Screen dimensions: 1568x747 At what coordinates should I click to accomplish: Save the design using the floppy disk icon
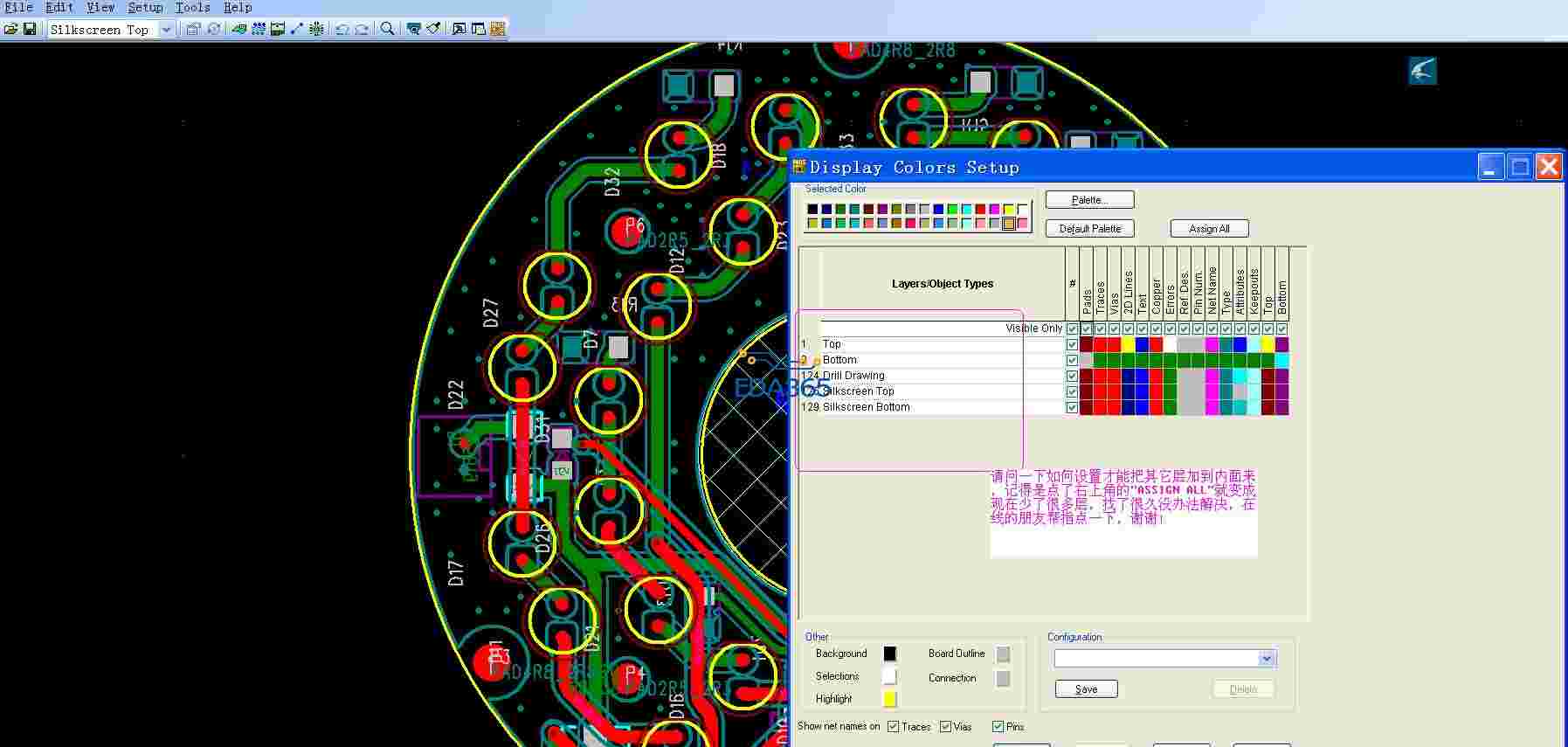tap(30, 29)
